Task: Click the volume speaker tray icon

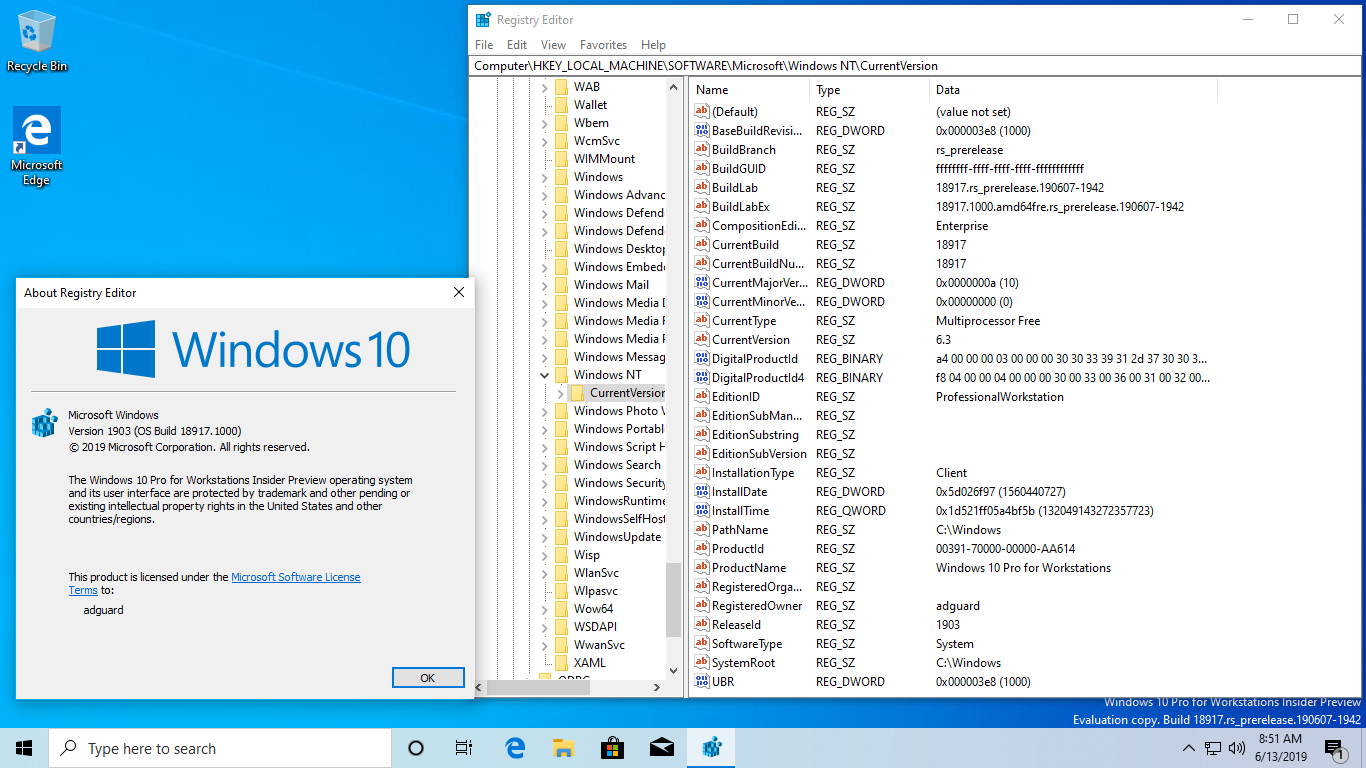Action: [1236, 748]
